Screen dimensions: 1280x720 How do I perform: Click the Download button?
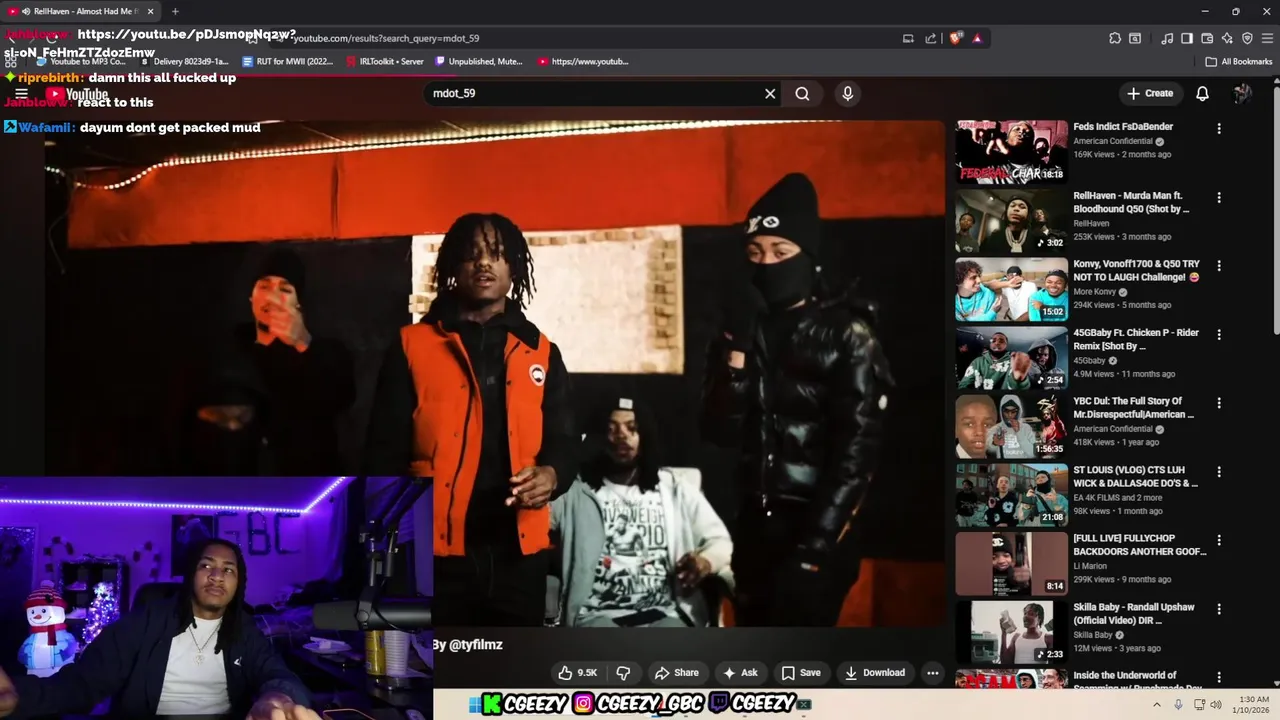point(875,673)
